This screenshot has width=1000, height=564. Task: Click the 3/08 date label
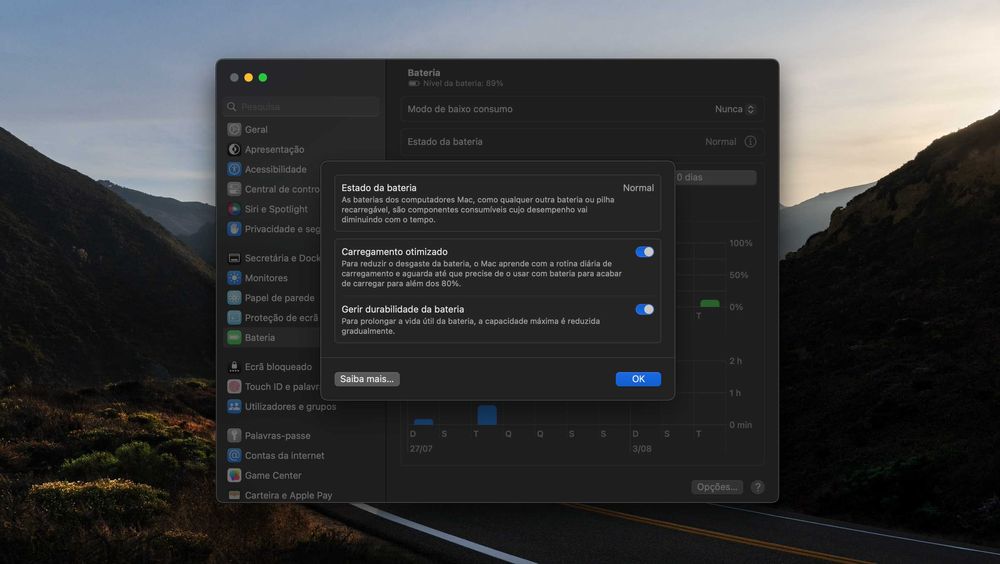[x=642, y=449]
